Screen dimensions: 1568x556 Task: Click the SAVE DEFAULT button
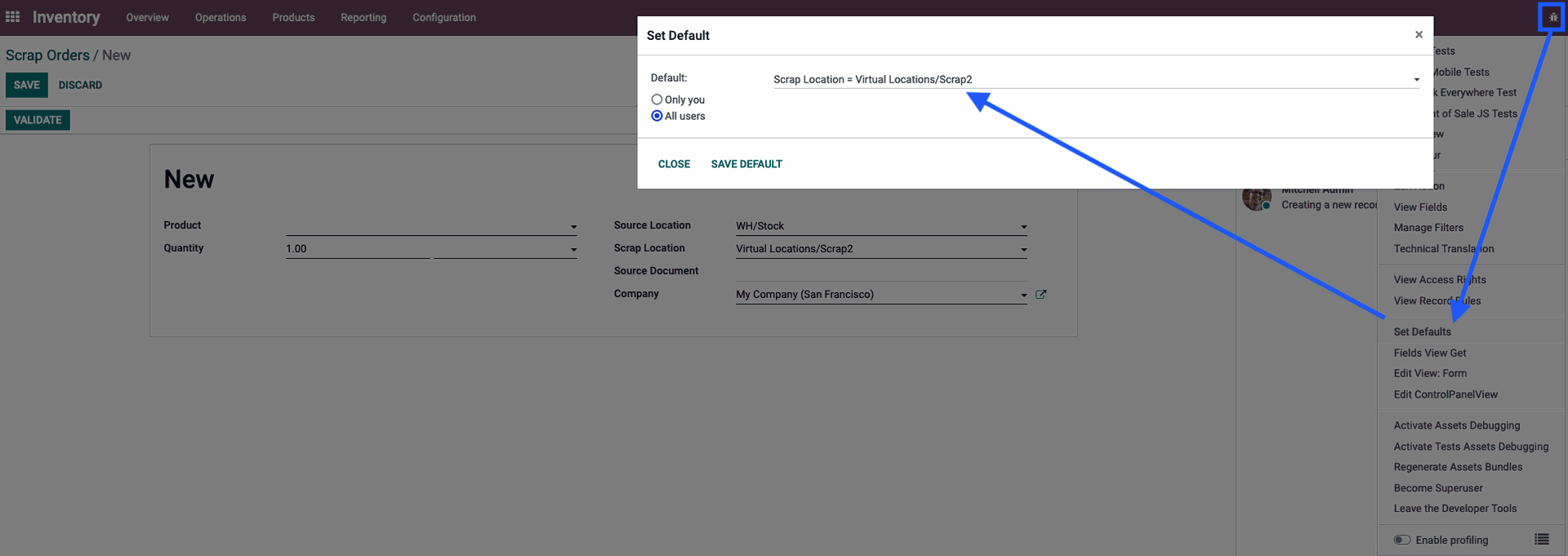746,164
